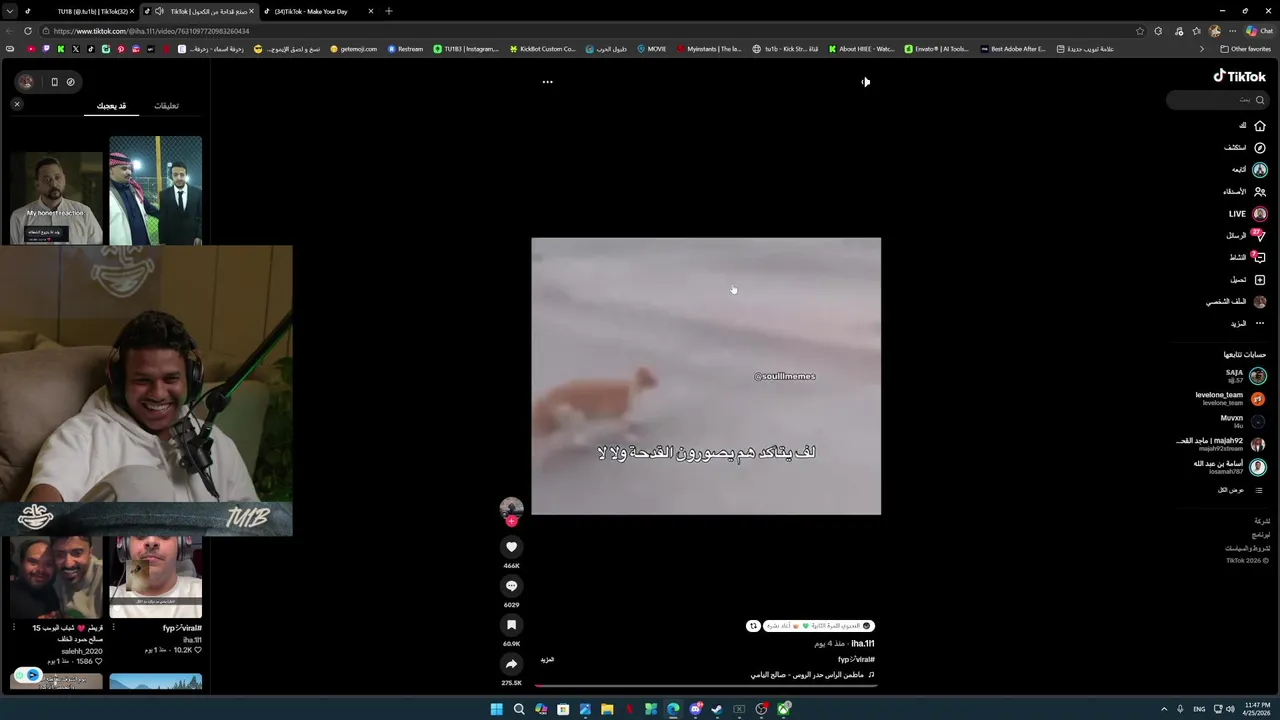Open Copilot Chat in the browser toolbar
The width and height of the screenshot is (1280, 720).
1259,31
